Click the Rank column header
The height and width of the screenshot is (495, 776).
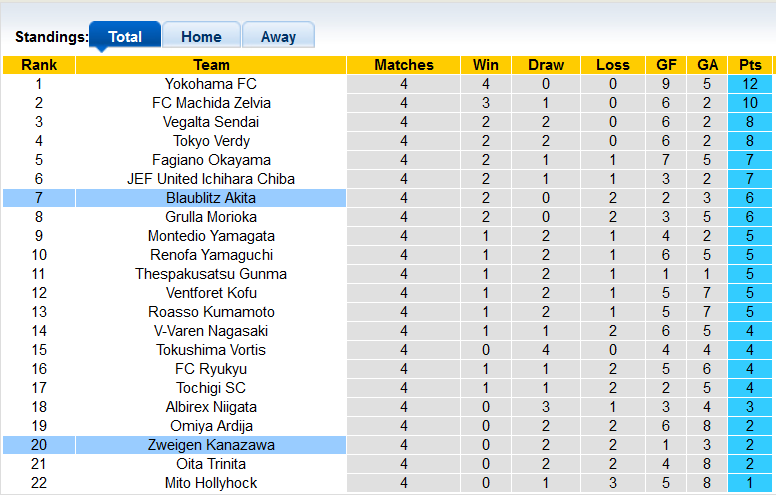[x=39, y=65]
